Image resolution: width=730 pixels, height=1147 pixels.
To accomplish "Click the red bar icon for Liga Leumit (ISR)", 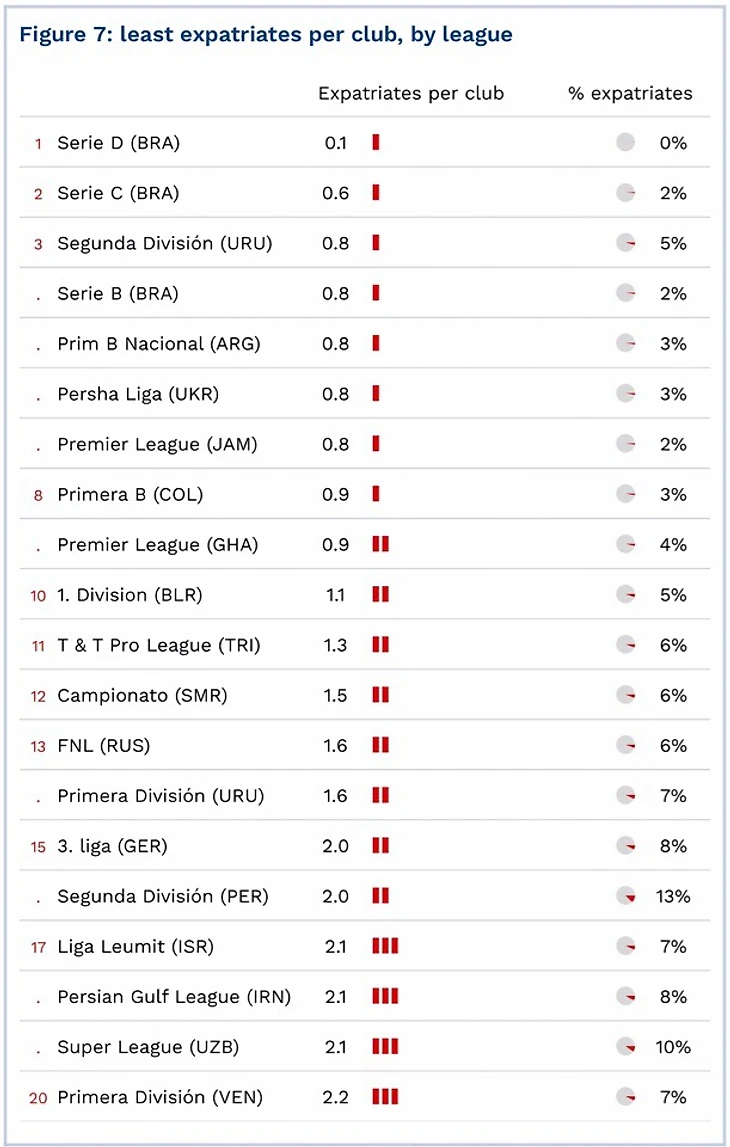I will tap(385, 946).
